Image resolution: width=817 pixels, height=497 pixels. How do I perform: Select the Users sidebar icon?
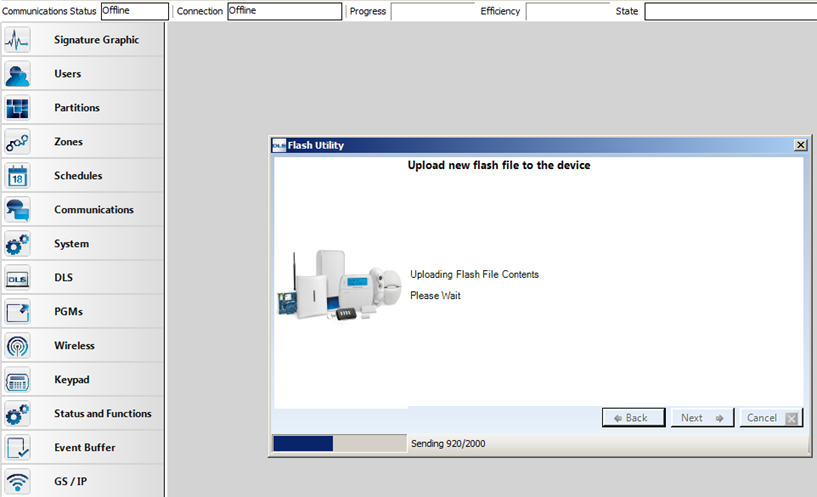coord(18,74)
